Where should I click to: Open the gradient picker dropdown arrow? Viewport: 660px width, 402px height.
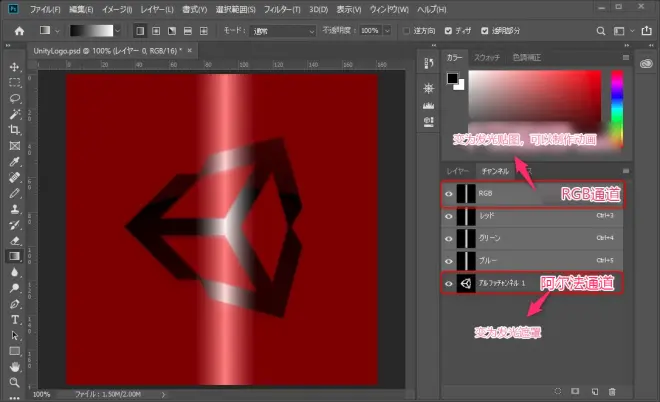[118, 31]
